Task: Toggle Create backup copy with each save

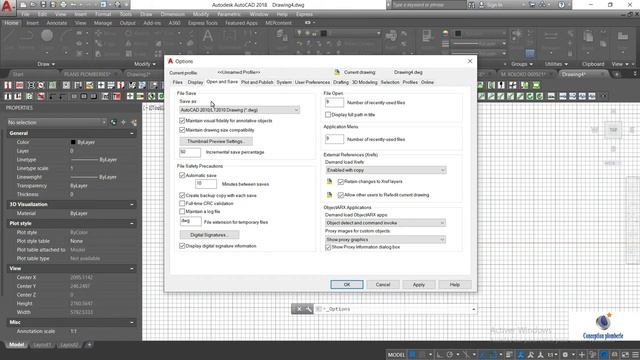Action: [182, 196]
